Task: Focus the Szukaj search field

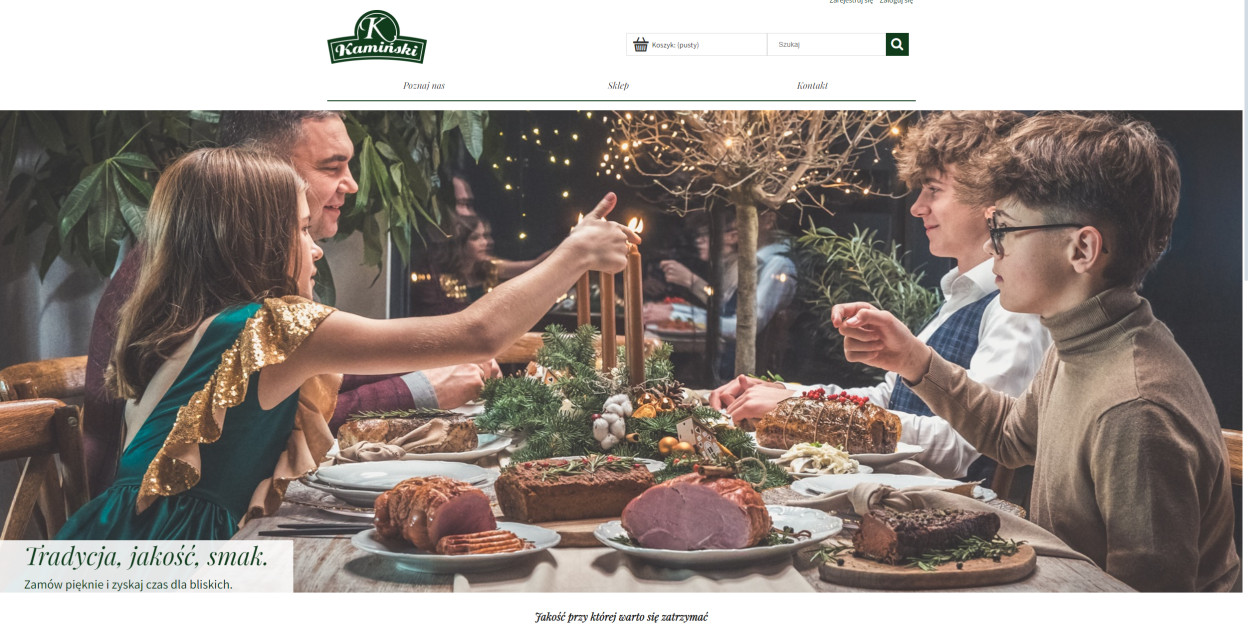Action: pyautogui.click(x=826, y=44)
